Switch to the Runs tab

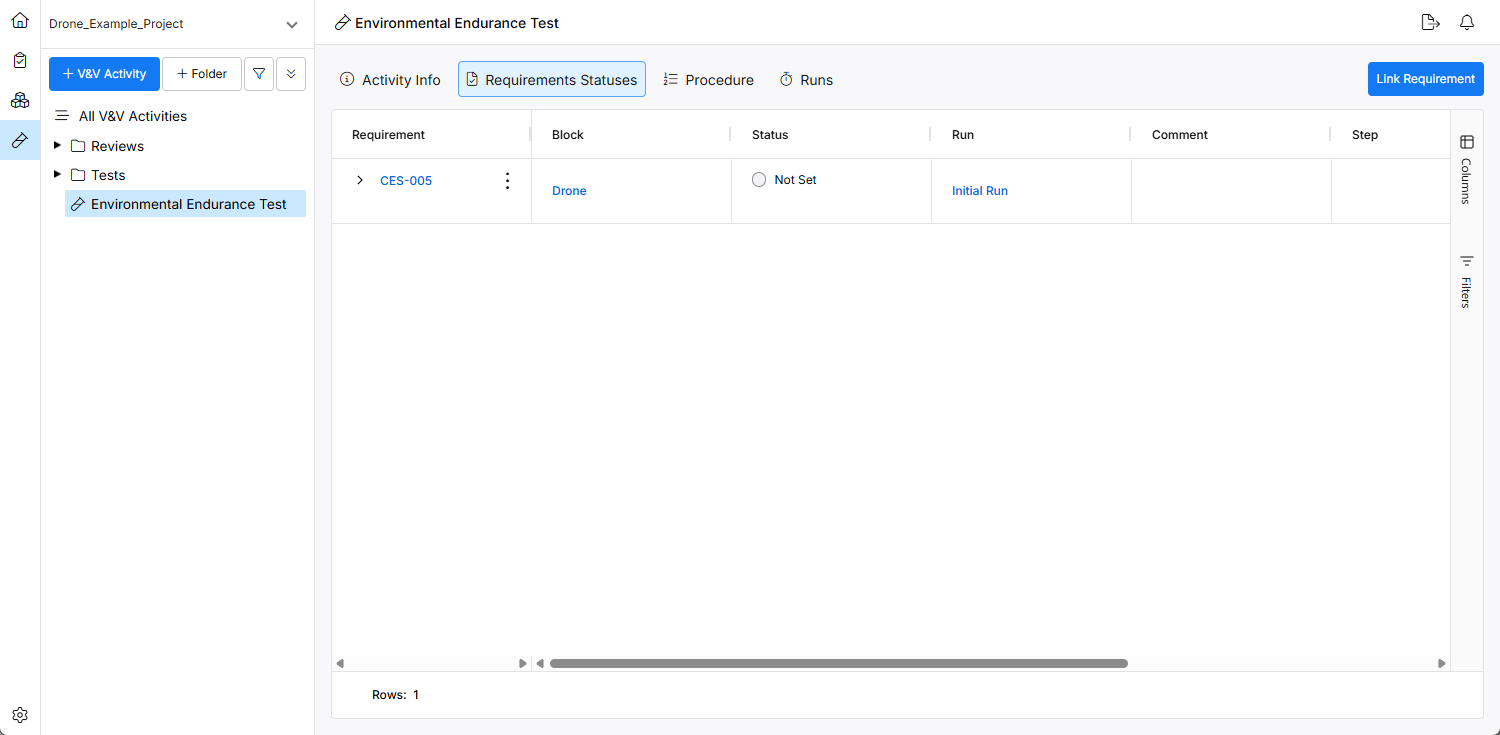coord(806,80)
